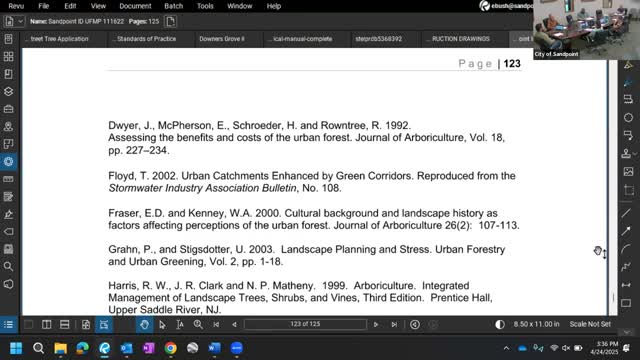Select the Crop snapshot tool
640x360 pixels.
[628, 190]
